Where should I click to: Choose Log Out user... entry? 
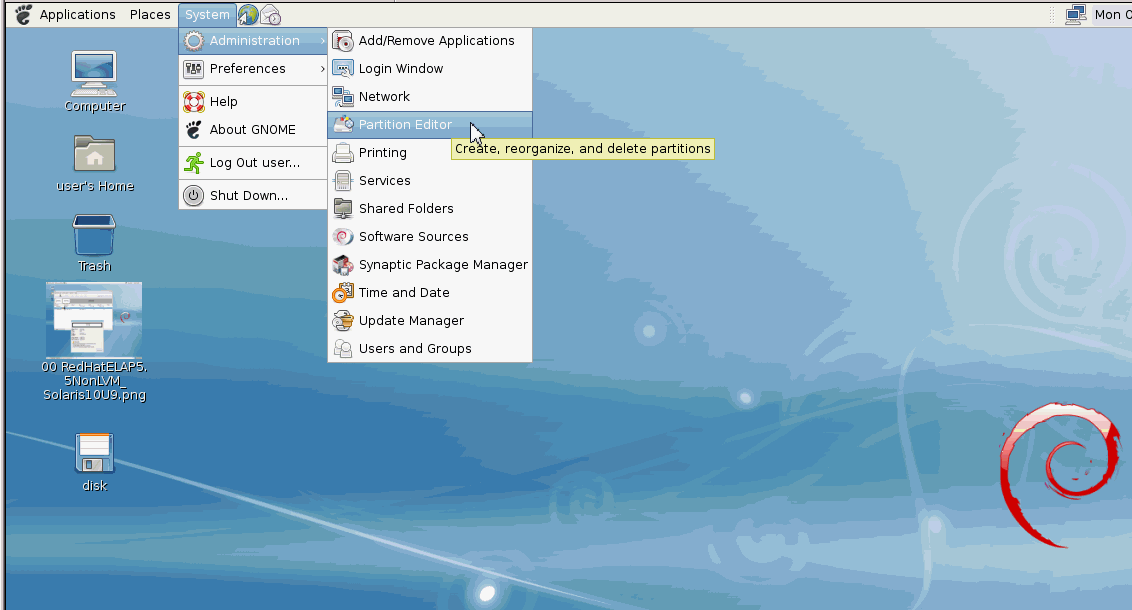253,163
